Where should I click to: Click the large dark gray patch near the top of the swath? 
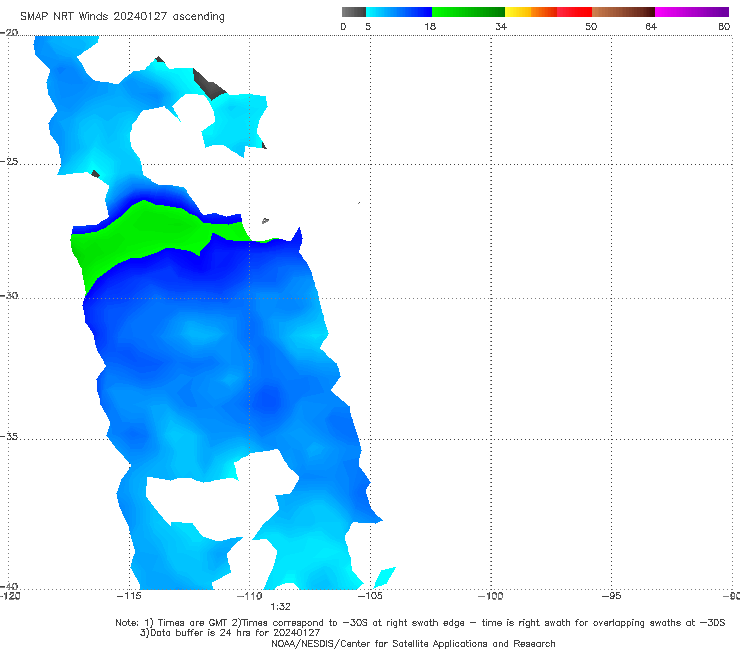(x=209, y=84)
